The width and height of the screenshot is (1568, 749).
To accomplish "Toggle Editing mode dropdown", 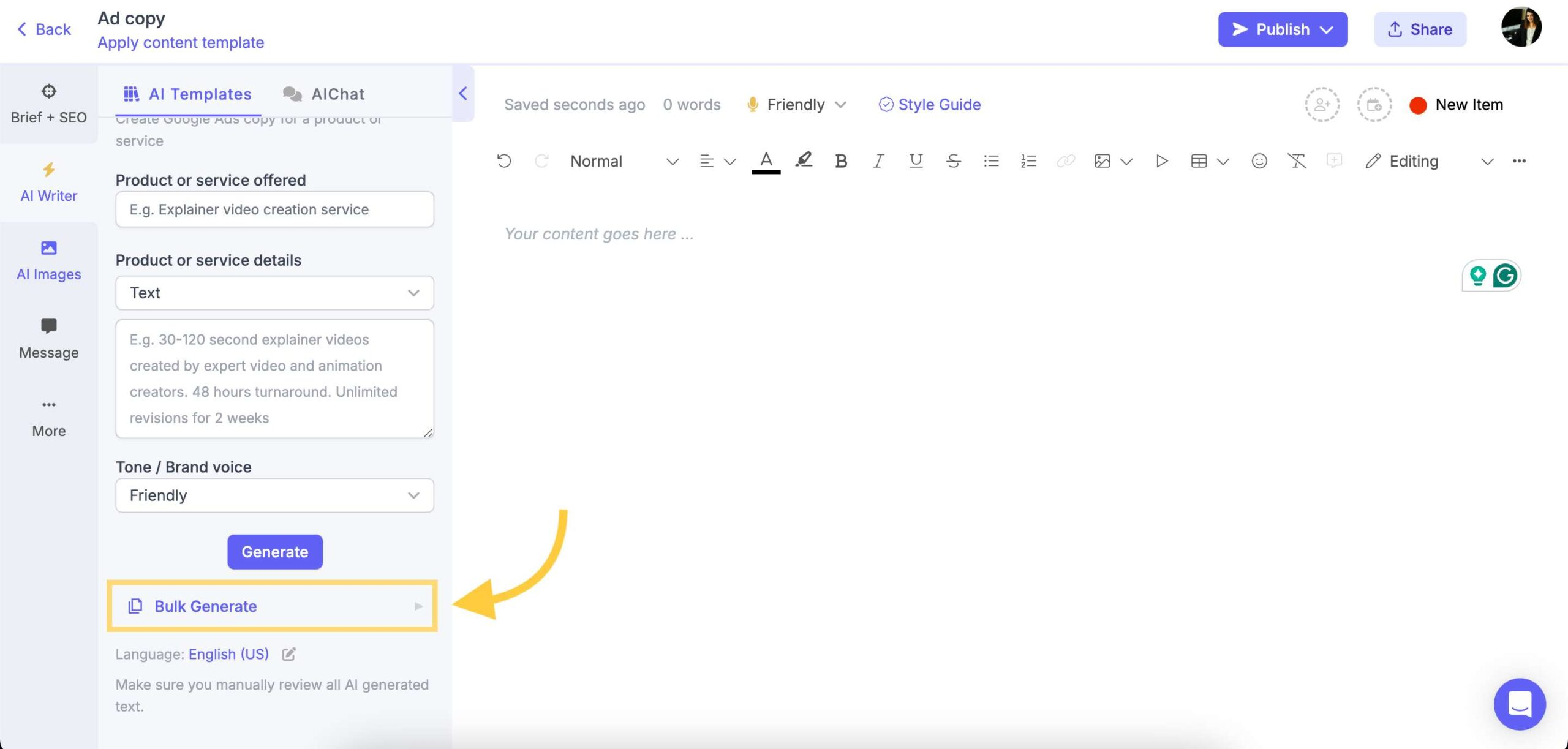I will [x=1485, y=160].
